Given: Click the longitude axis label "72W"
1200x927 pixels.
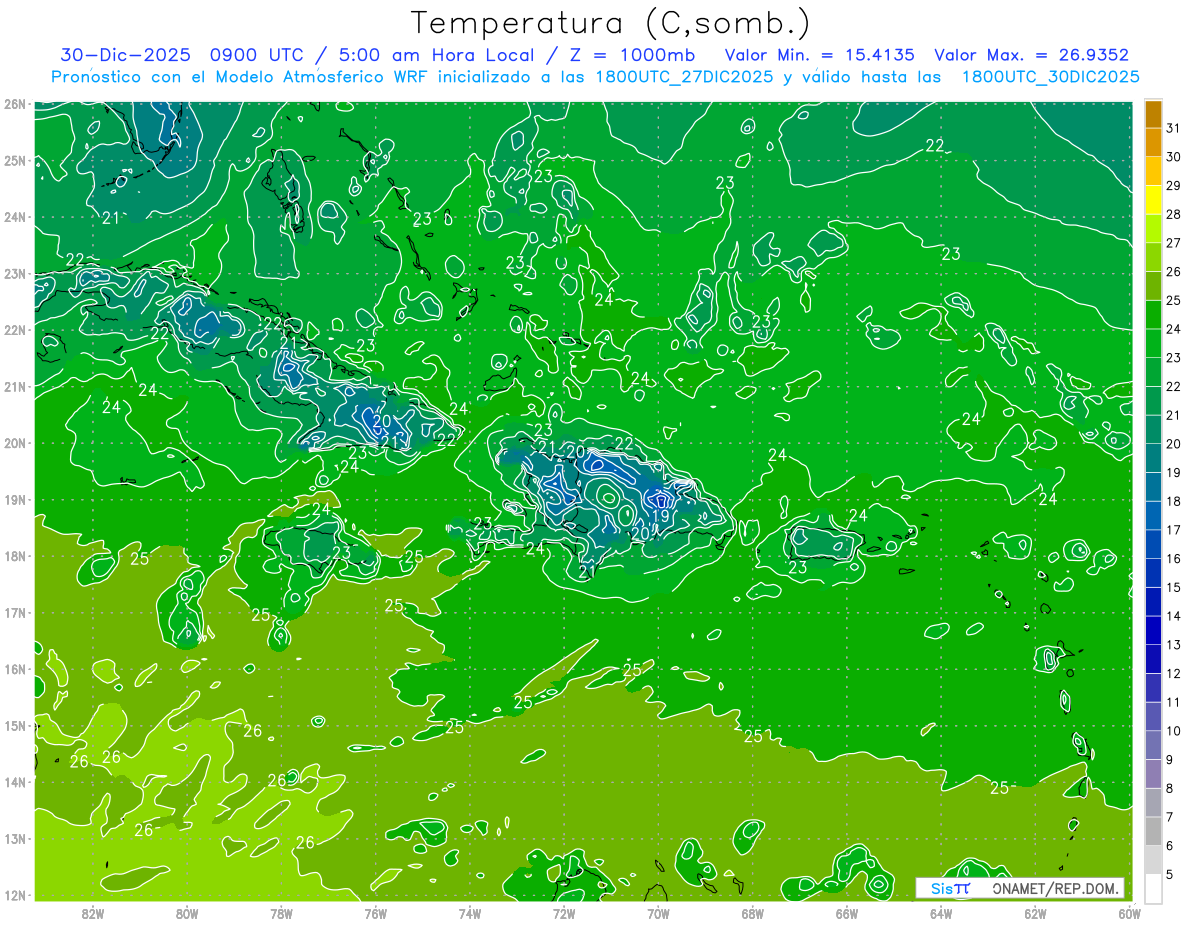Looking at the screenshot, I should pos(564,913).
